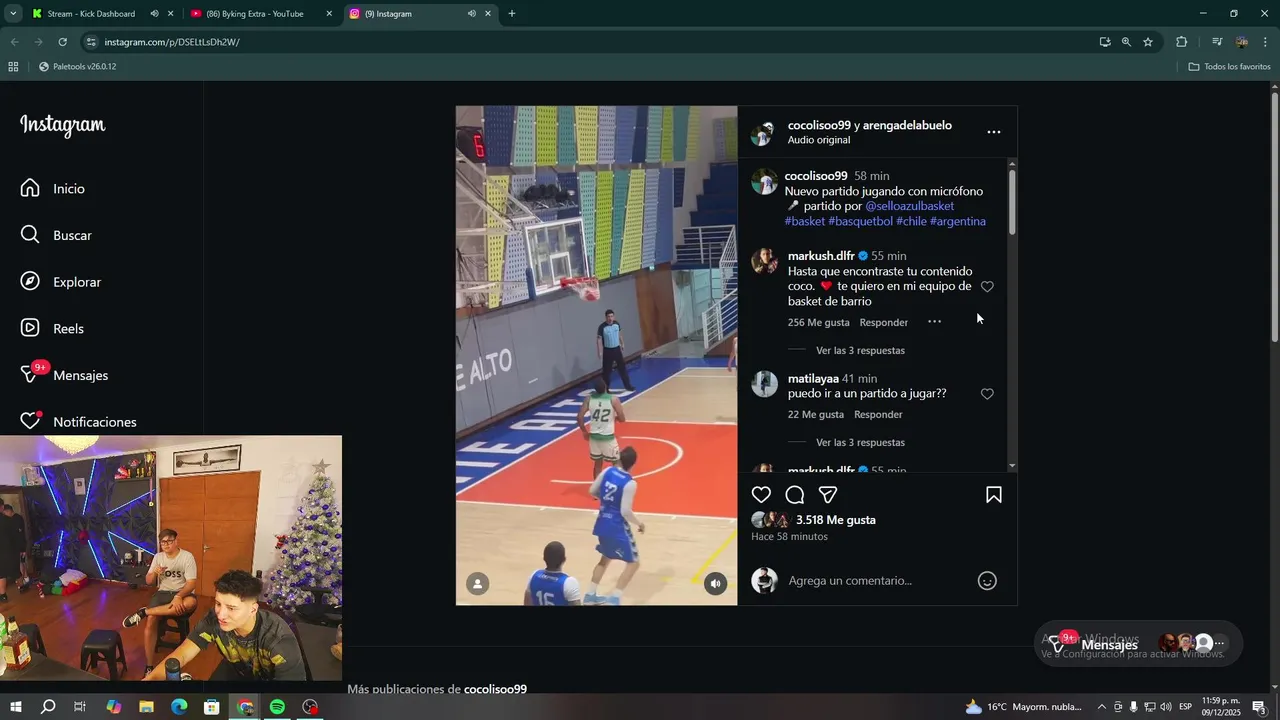
Task: Open the browser zoom magnifier icon
Action: click(x=1126, y=42)
